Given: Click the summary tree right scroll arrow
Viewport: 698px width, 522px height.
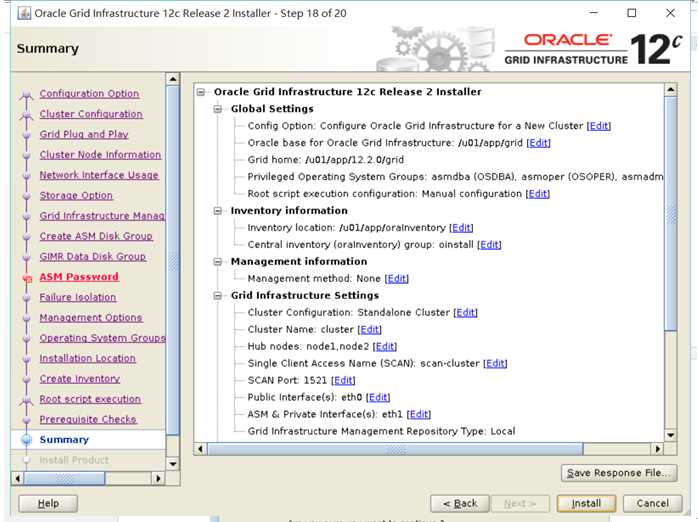Looking at the screenshot, I should (x=657, y=449).
